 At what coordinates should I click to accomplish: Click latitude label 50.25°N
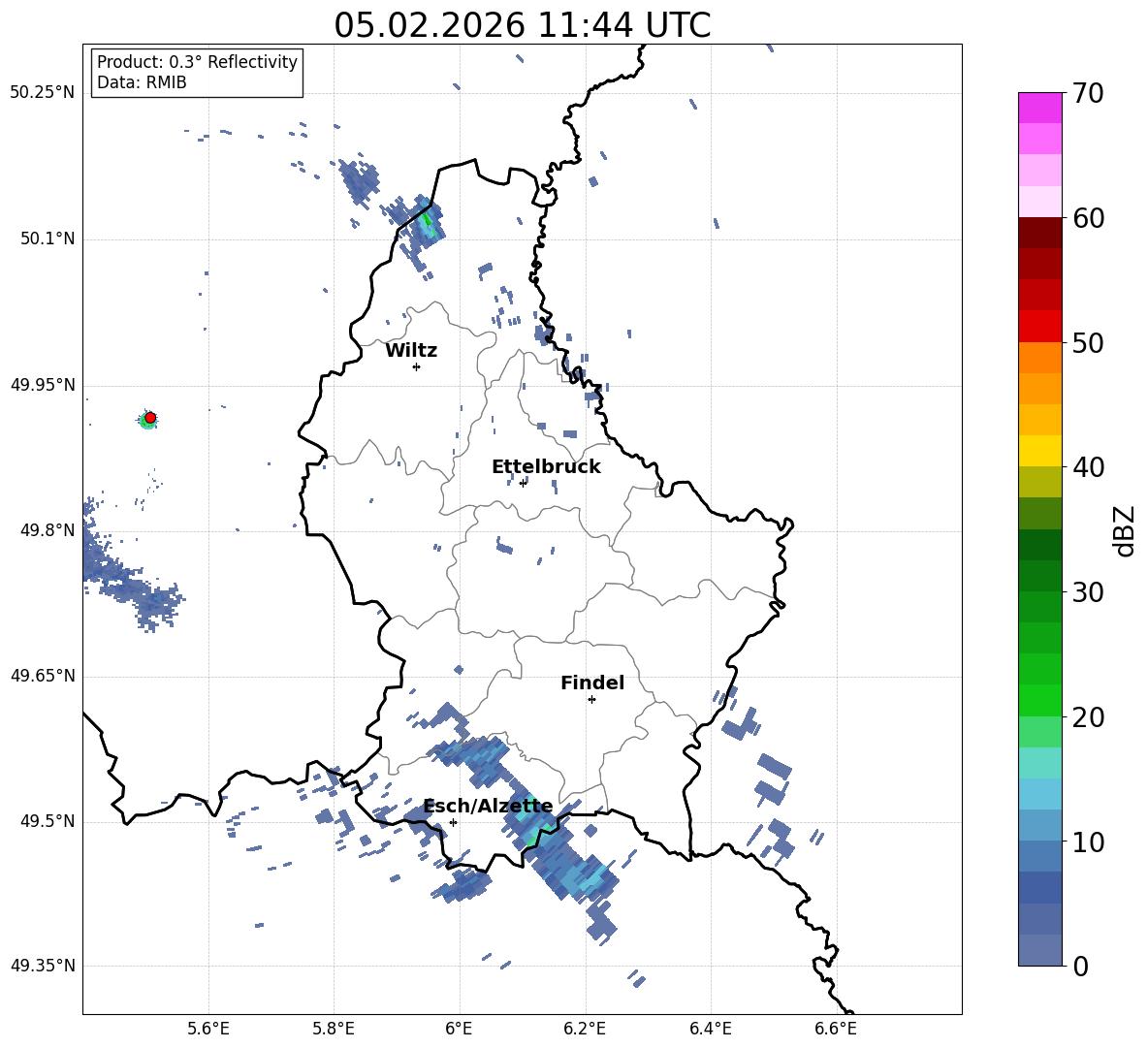point(43,93)
